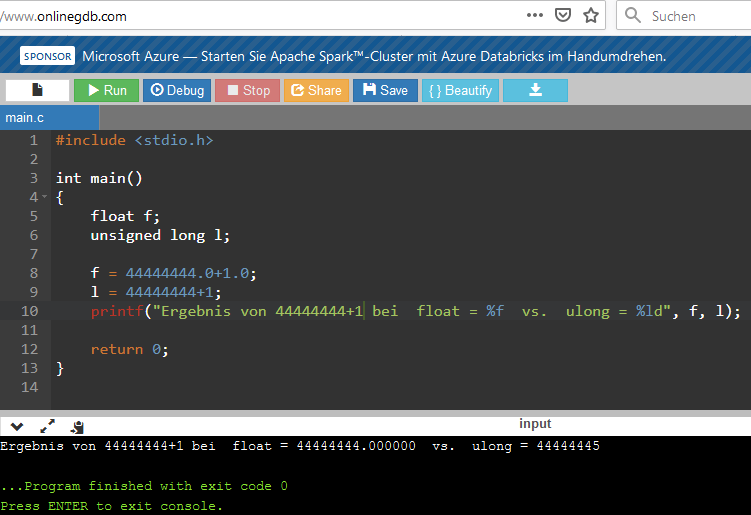Click on 'l = 44444444+1;' line
The image size is (751, 515).
pyautogui.click(x=156, y=292)
